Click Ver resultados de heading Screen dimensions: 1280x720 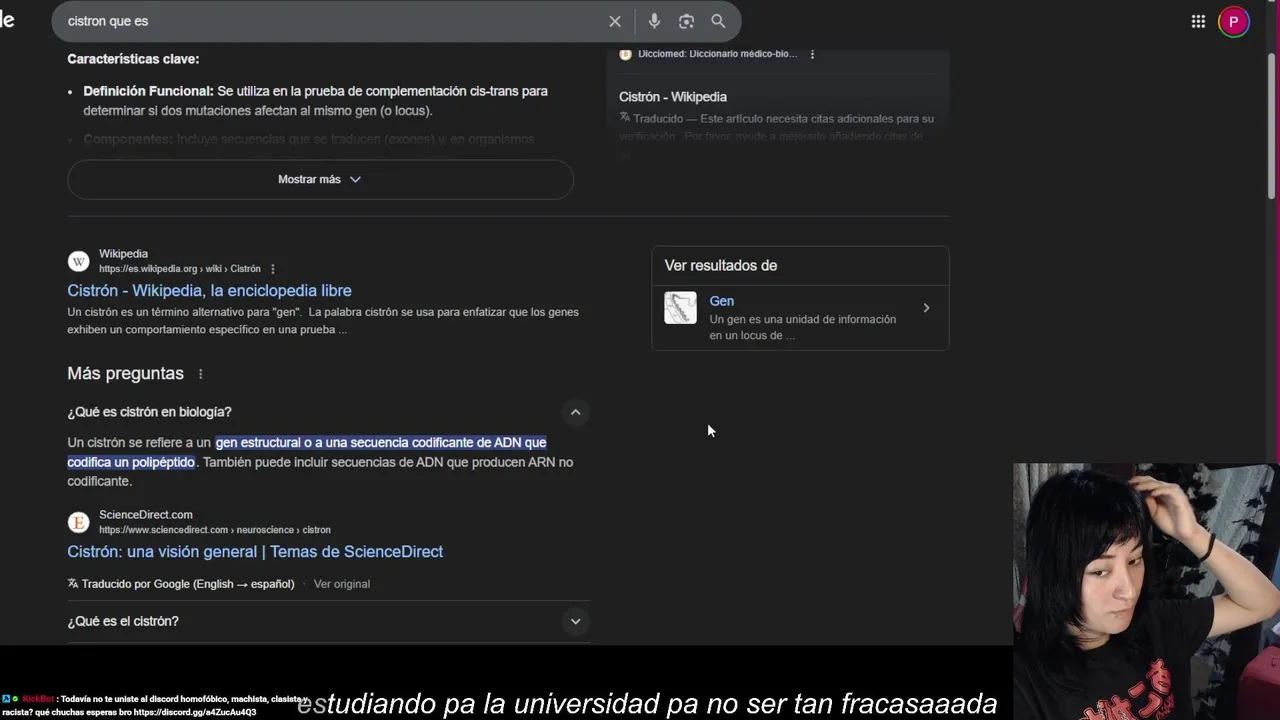point(721,265)
